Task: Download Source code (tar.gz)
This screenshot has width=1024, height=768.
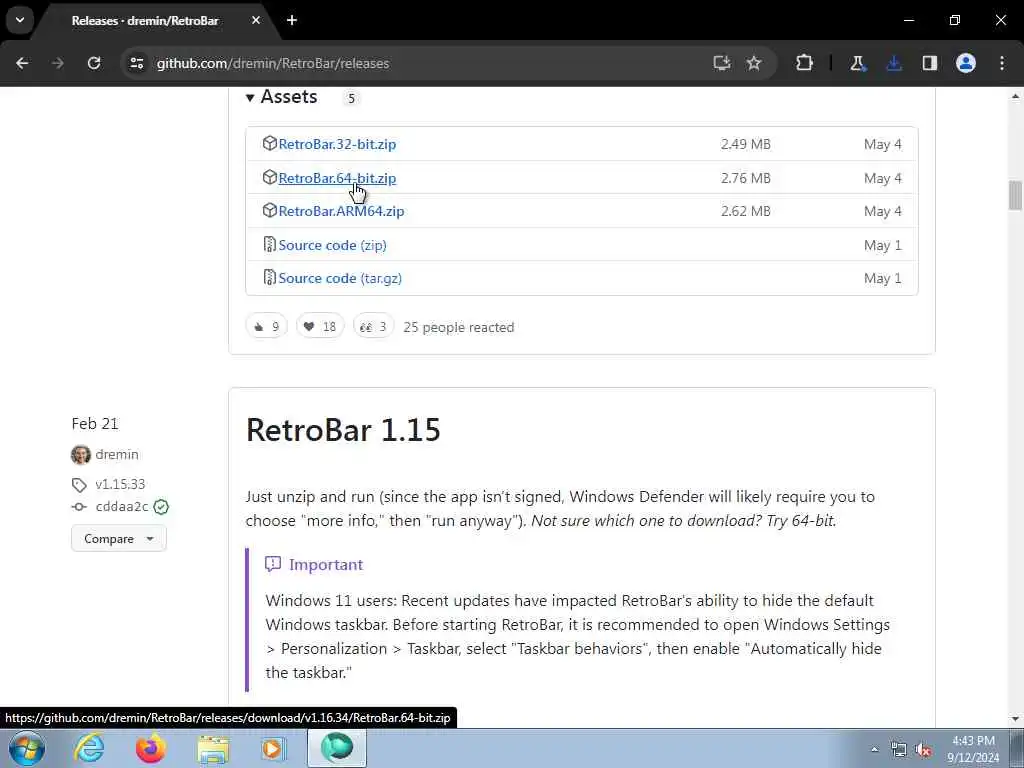Action: coord(340,278)
